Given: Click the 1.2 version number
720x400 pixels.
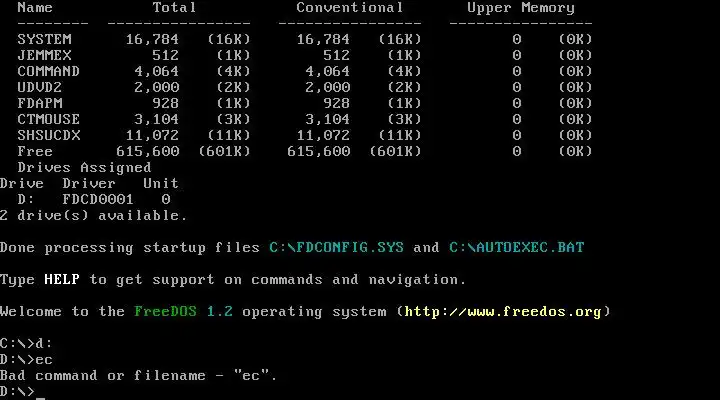Looking at the screenshot, I should pyautogui.click(x=219, y=311).
